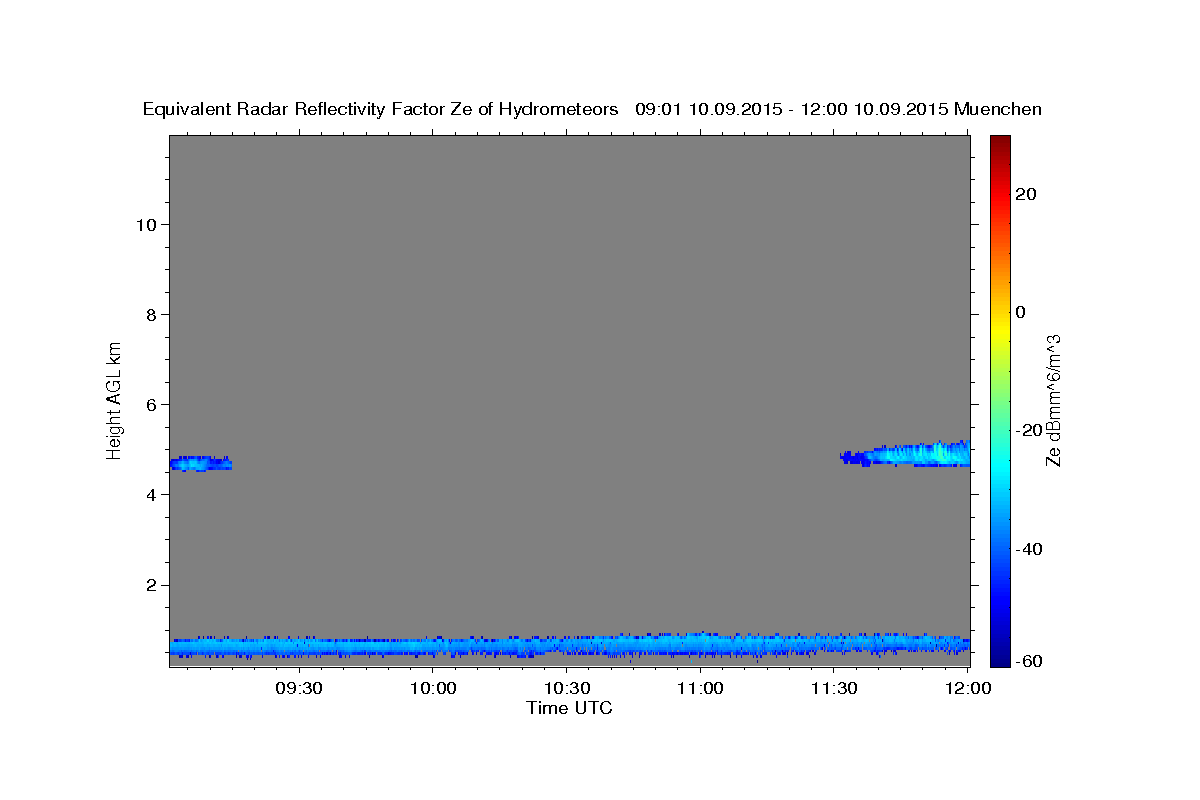Click the green middle section of the colorbar
This screenshot has width=1200, height=800.
coord(999,400)
